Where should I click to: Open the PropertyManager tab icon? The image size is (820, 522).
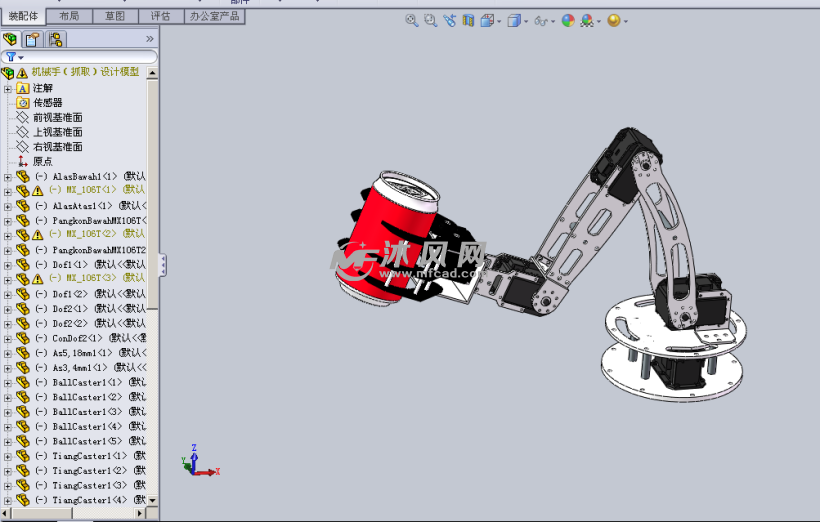click(x=33, y=39)
